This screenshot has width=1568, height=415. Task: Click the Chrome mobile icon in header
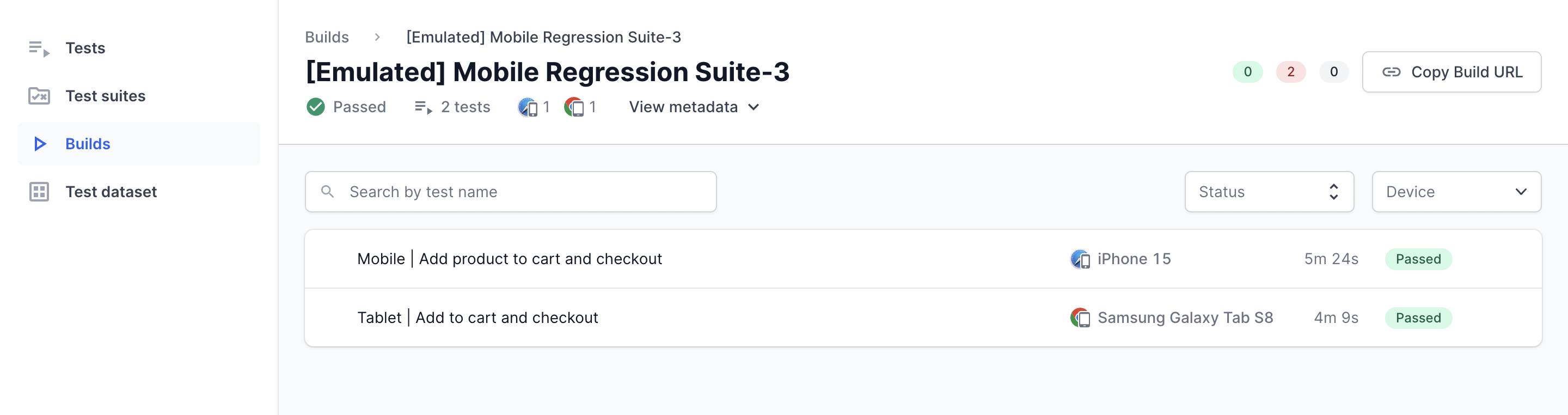coord(573,108)
